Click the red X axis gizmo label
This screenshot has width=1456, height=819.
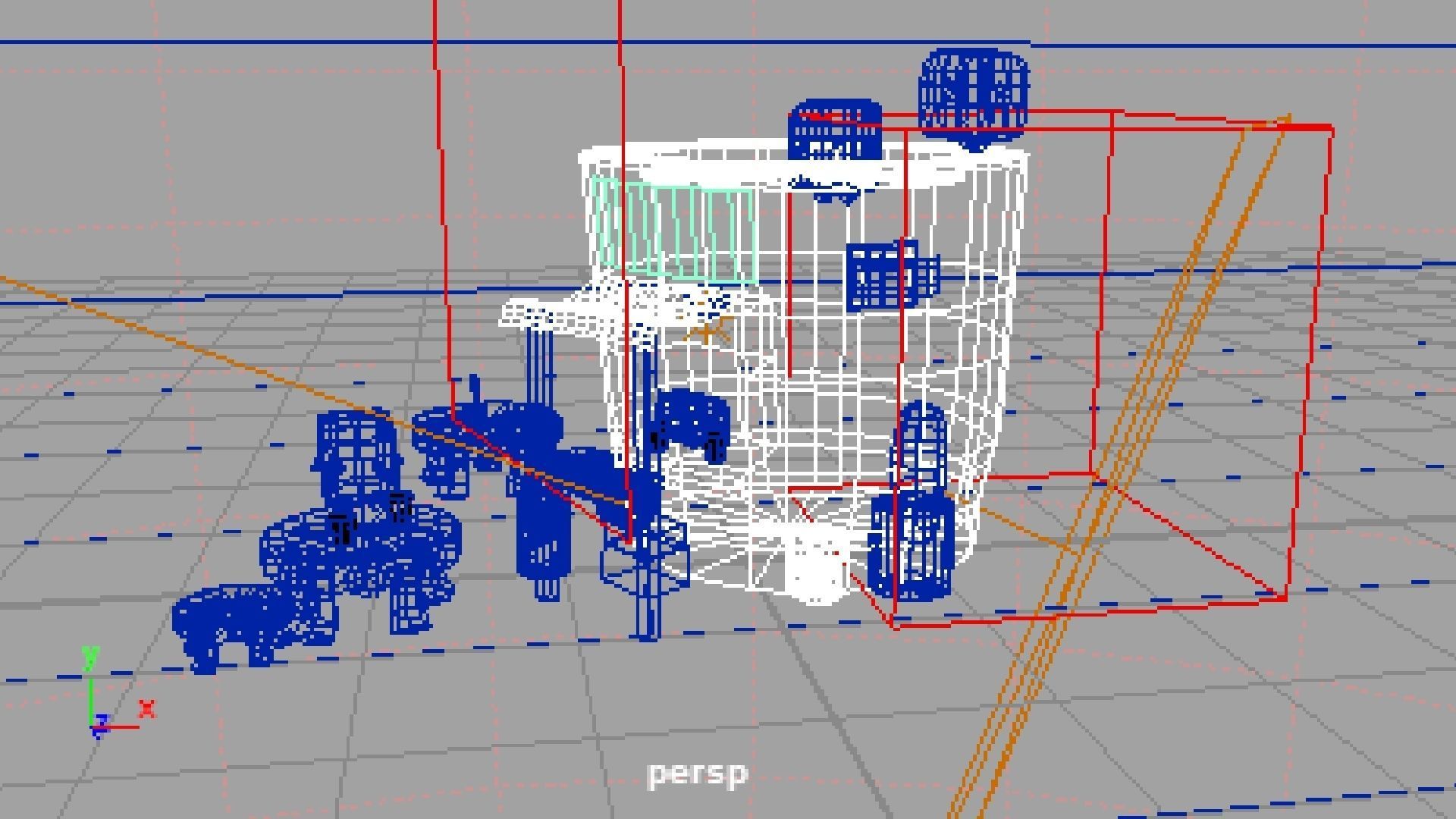[146, 709]
